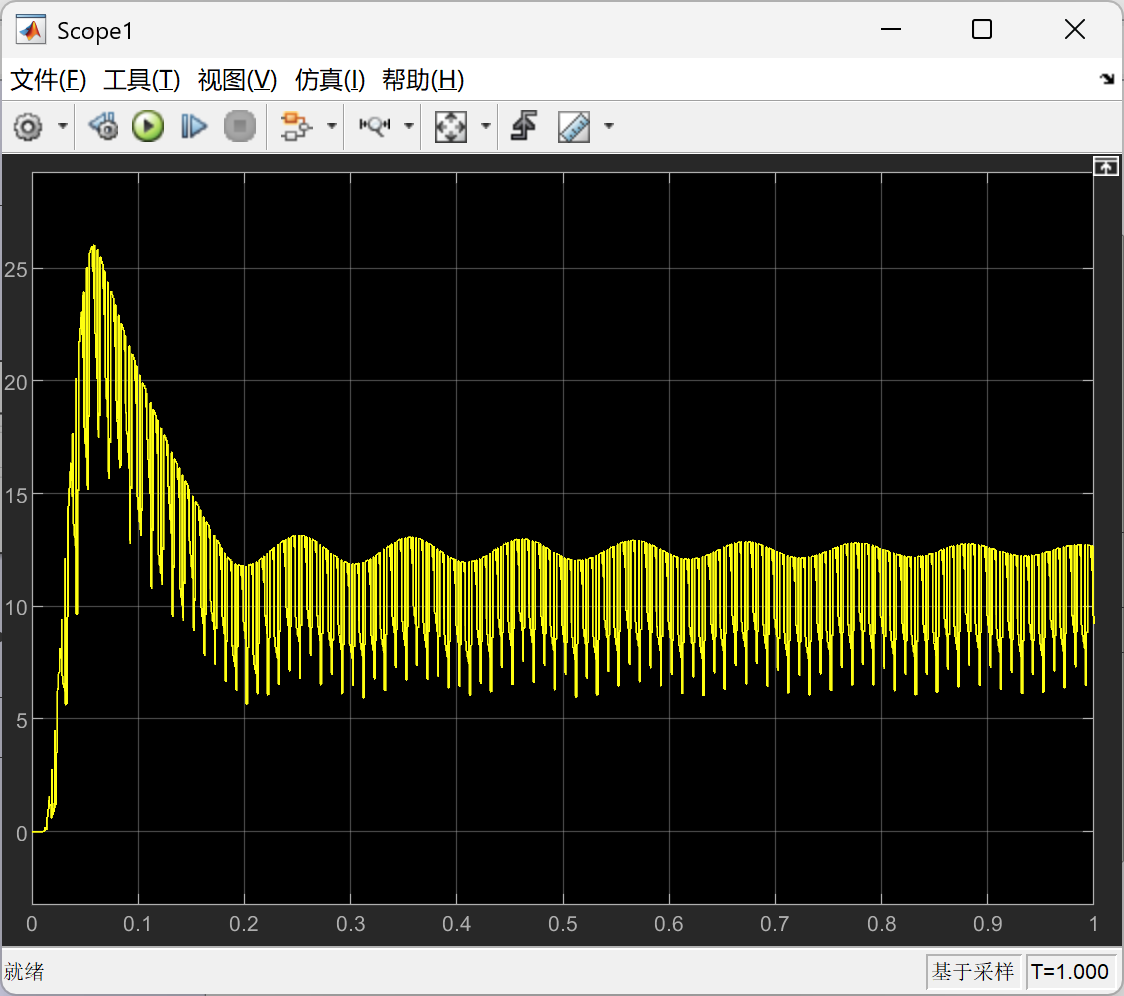Click the y-axis label 25
The height and width of the screenshot is (996, 1124).
tap(16, 270)
